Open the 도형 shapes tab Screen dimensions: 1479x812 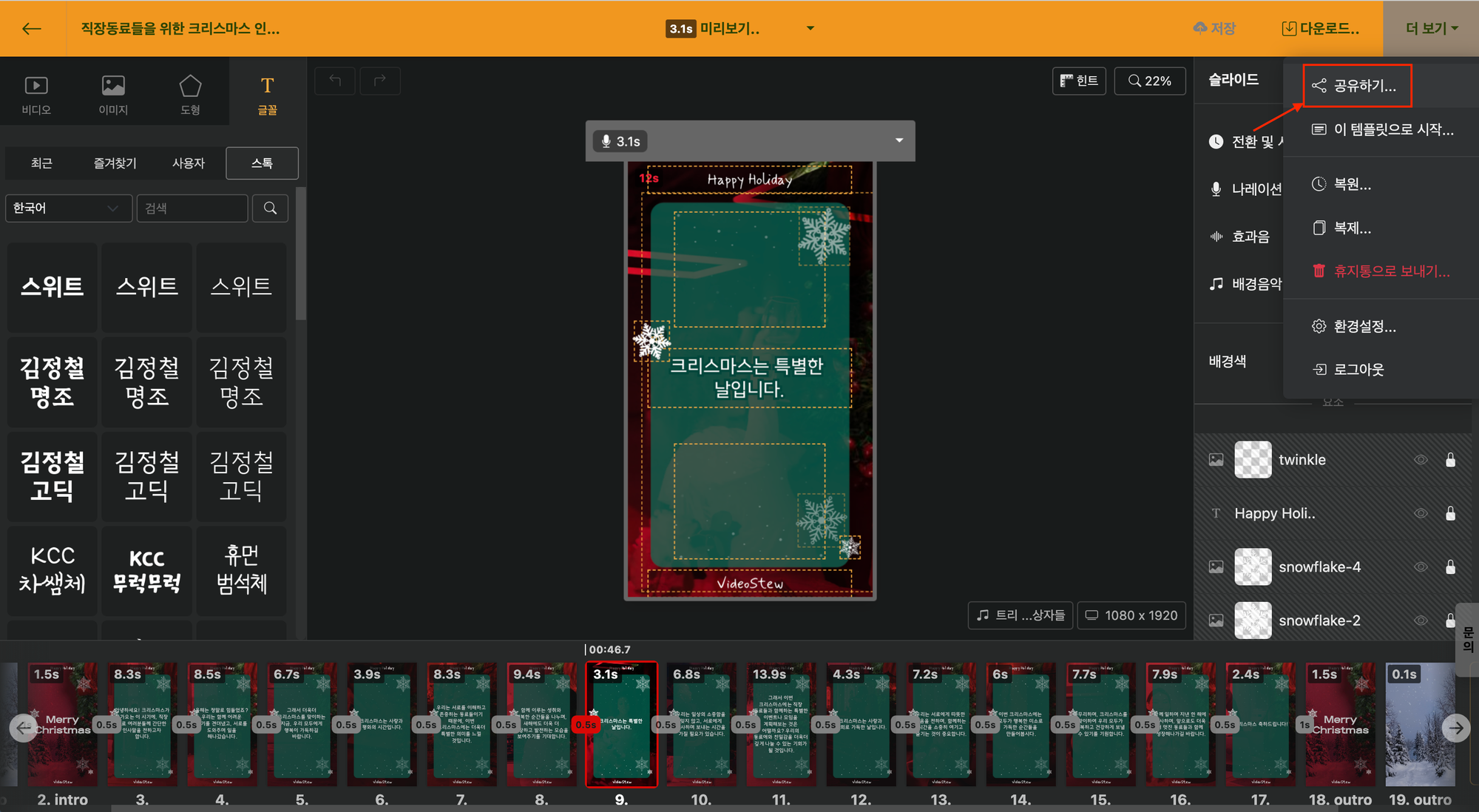190,95
